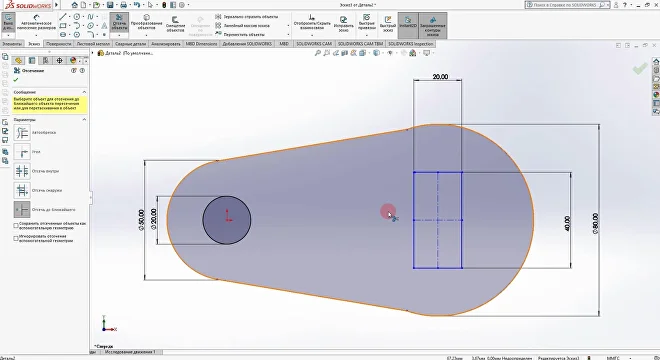Collapse the Сообщение (Message) section

pos(84,92)
